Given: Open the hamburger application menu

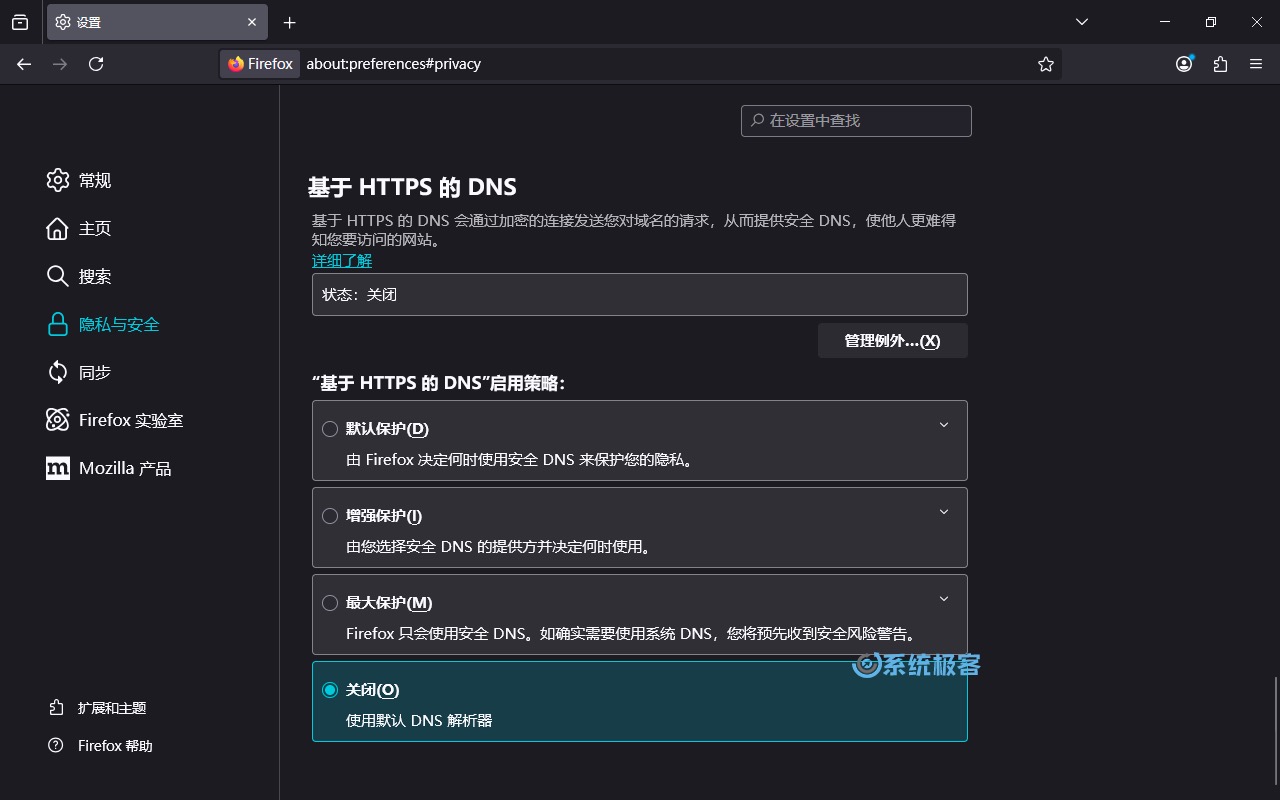Looking at the screenshot, I should click(x=1256, y=64).
